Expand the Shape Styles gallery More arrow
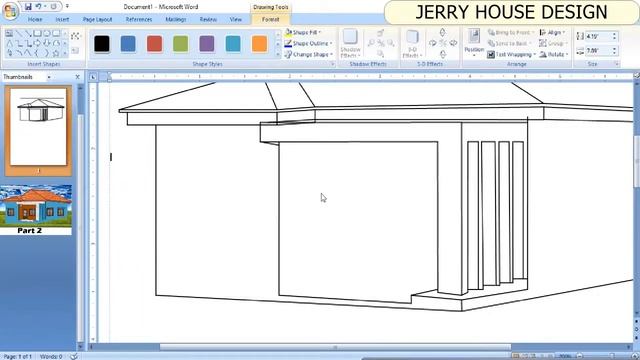The image size is (640, 360). coord(278,54)
